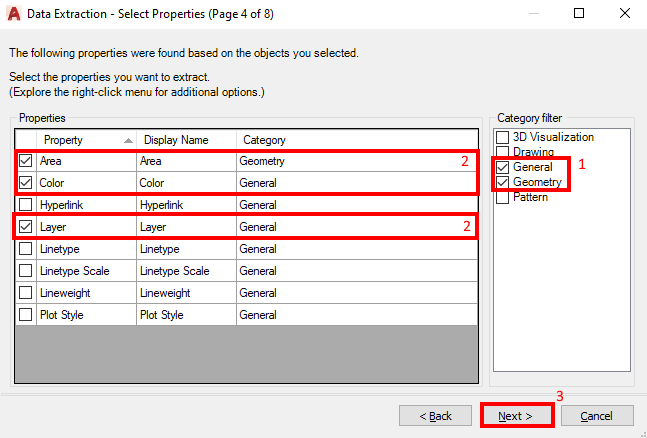The width and height of the screenshot is (647, 438).
Task: Click the Next button
Action: click(x=516, y=416)
